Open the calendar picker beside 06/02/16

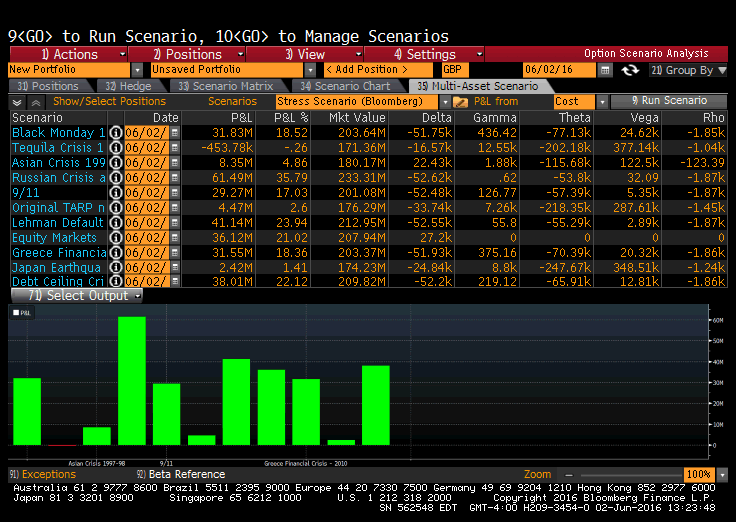click(605, 70)
